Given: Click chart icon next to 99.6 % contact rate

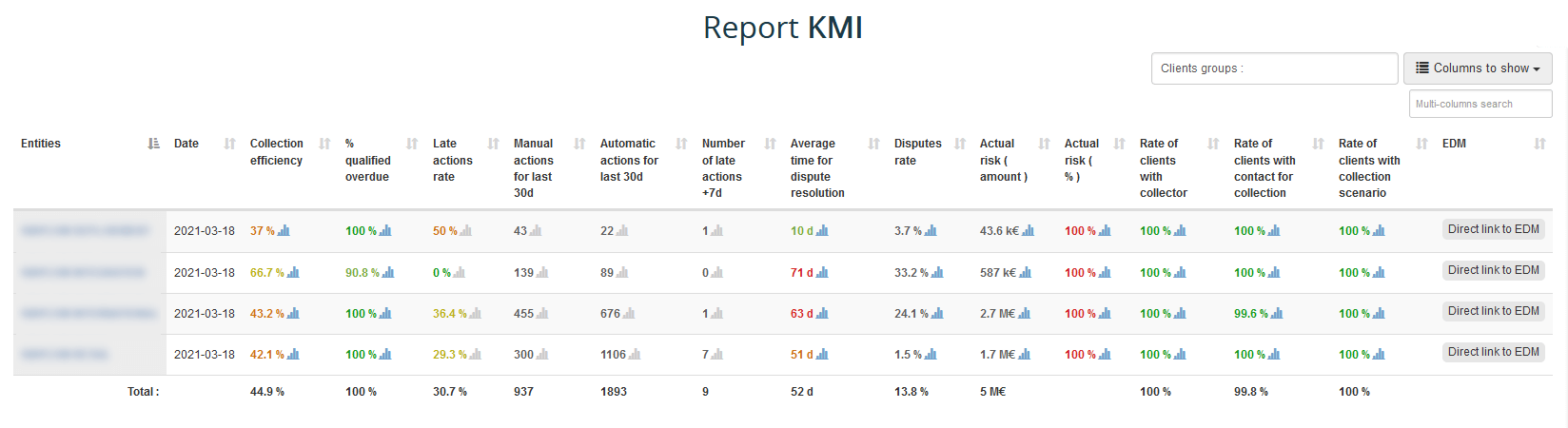Looking at the screenshot, I should click(1277, 314).
